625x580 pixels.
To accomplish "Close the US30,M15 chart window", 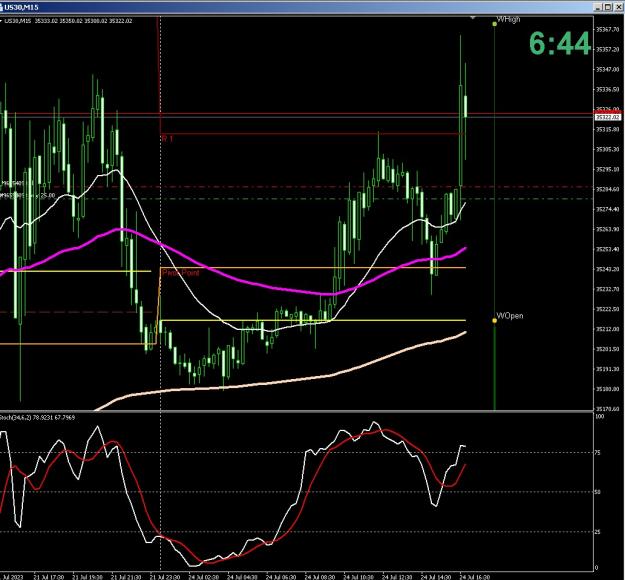I will [x=617, y=7].
